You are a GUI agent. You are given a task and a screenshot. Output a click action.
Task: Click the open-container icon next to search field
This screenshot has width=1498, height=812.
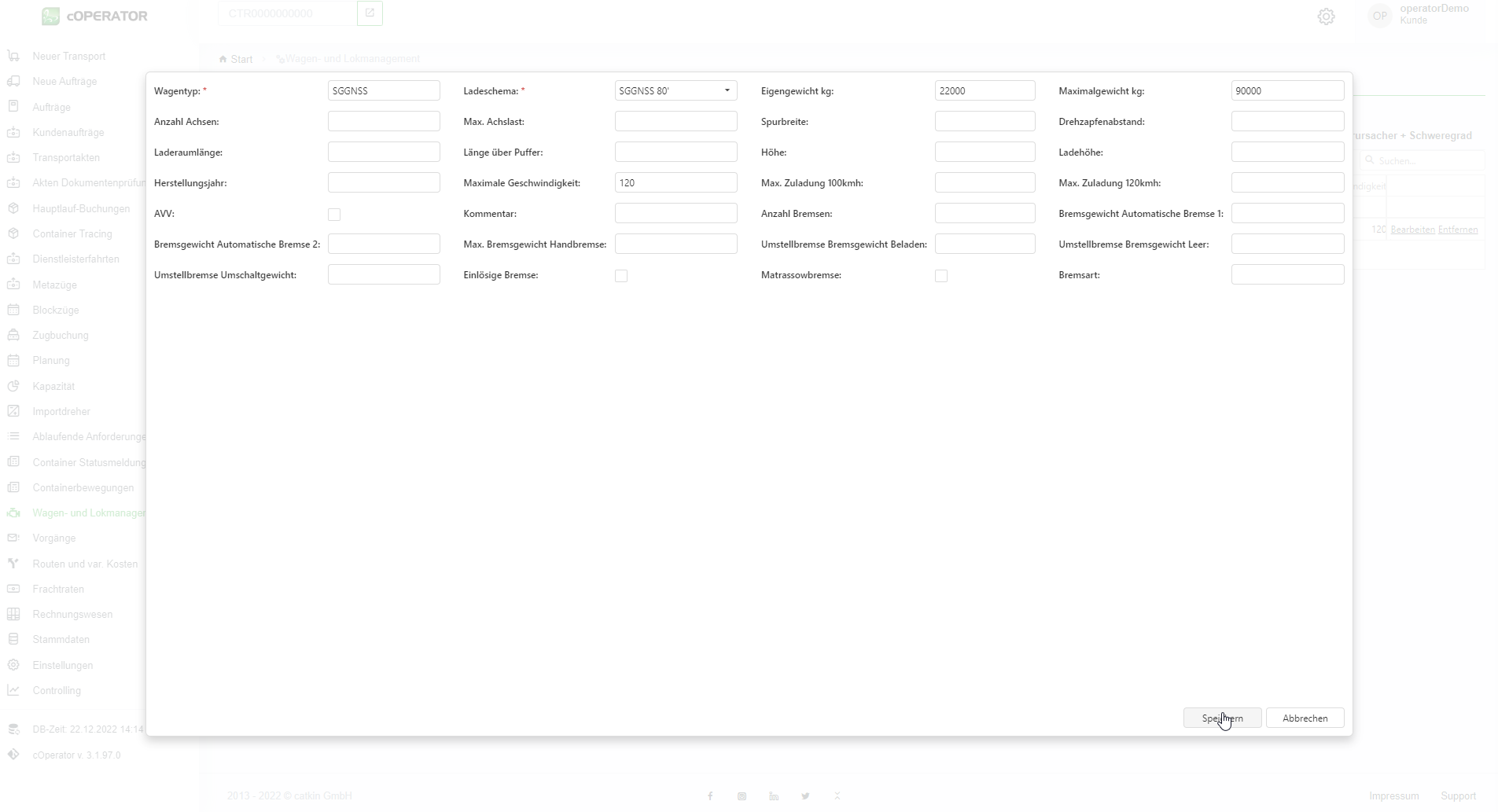pos(370,13)
